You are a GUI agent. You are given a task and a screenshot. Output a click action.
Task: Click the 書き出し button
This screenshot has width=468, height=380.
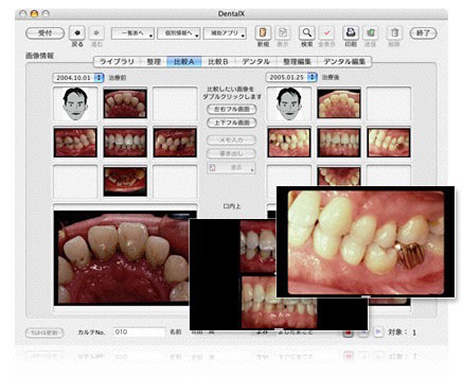pos(232,154)
